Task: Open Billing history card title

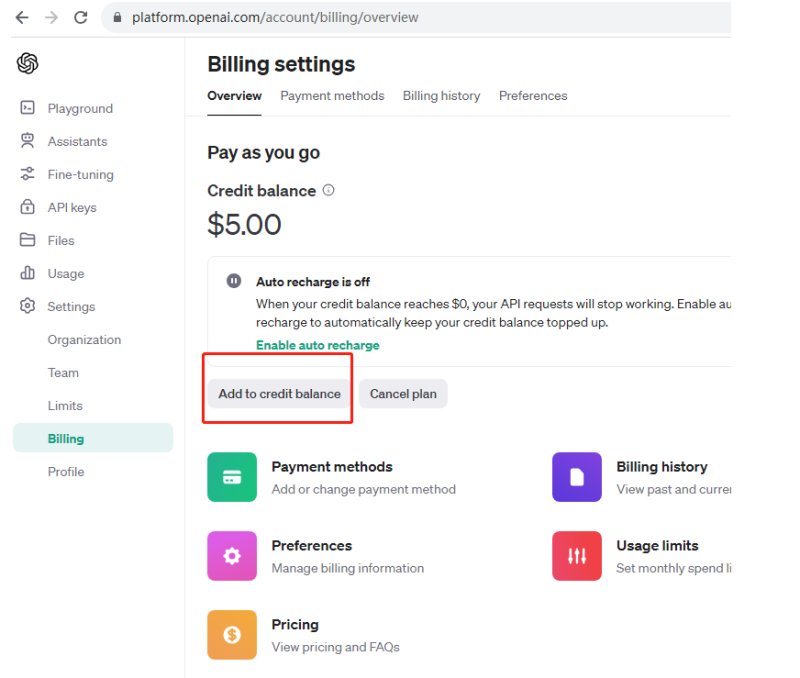Action: [x=662, y=467]
